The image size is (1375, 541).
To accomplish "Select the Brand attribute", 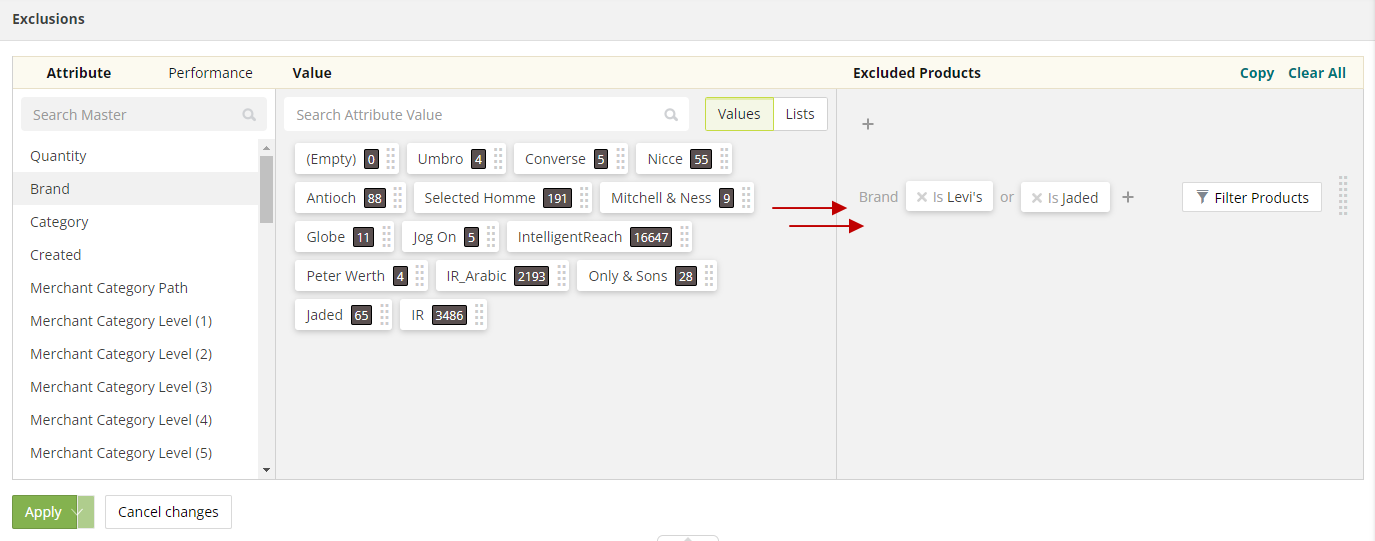I will coord(136,189).
